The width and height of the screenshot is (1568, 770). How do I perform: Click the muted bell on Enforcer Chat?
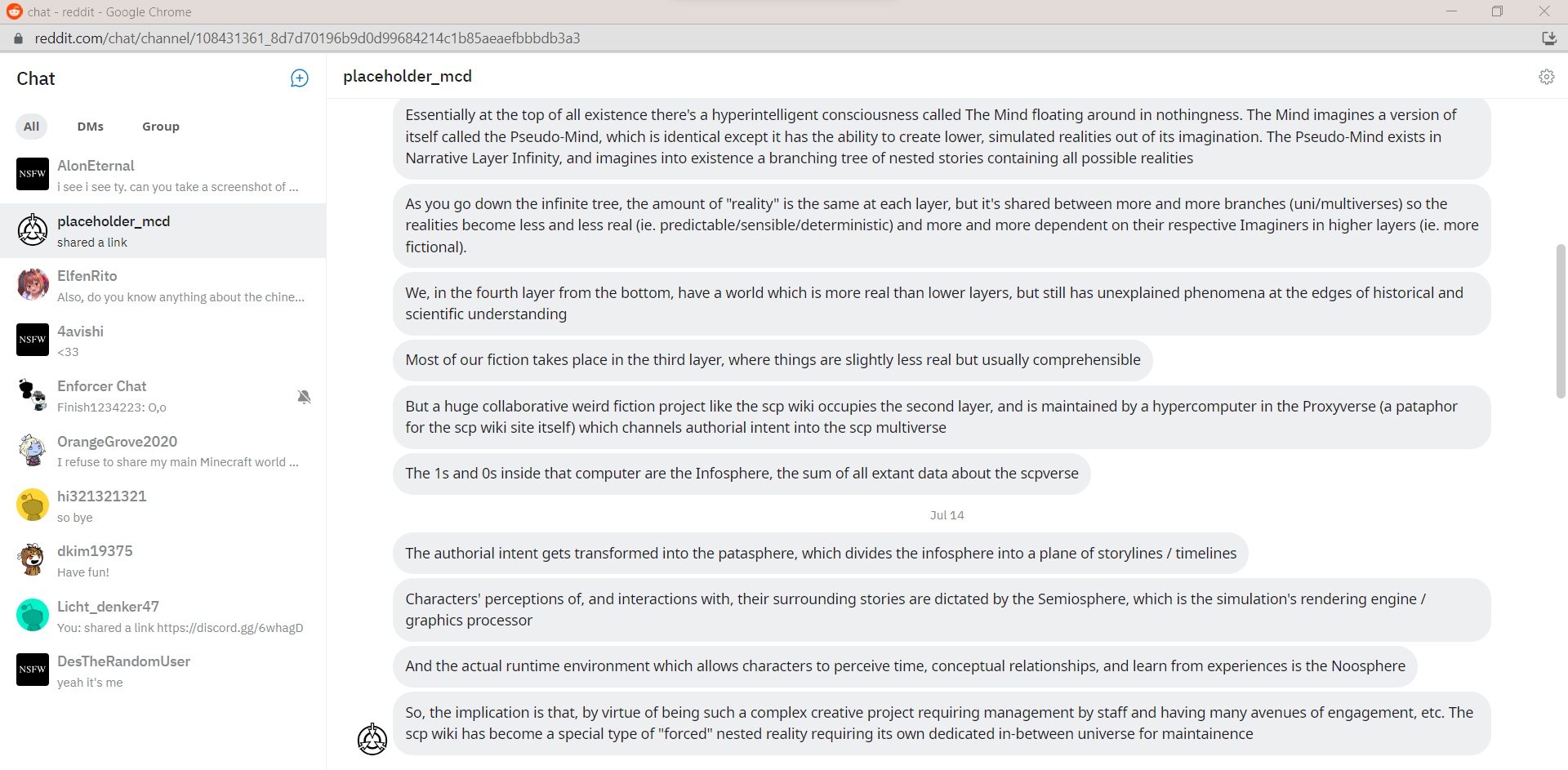[x=304, y=397]
